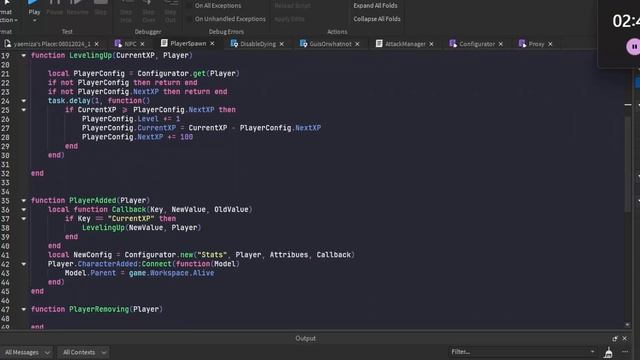
Task: Open the DisableDying script tab
Action: coord(258,44)
